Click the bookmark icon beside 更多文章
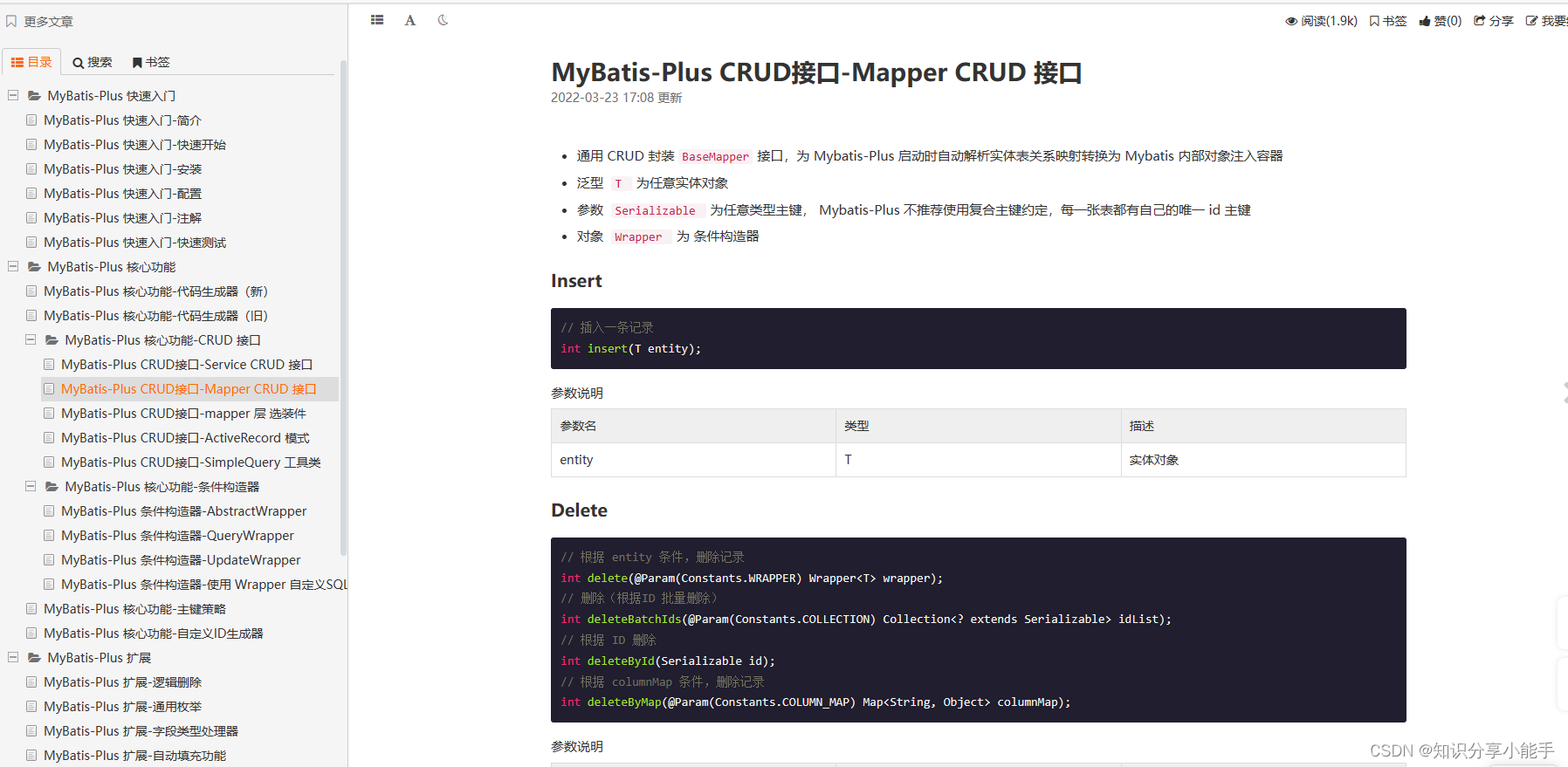 (x=11, y=21)
